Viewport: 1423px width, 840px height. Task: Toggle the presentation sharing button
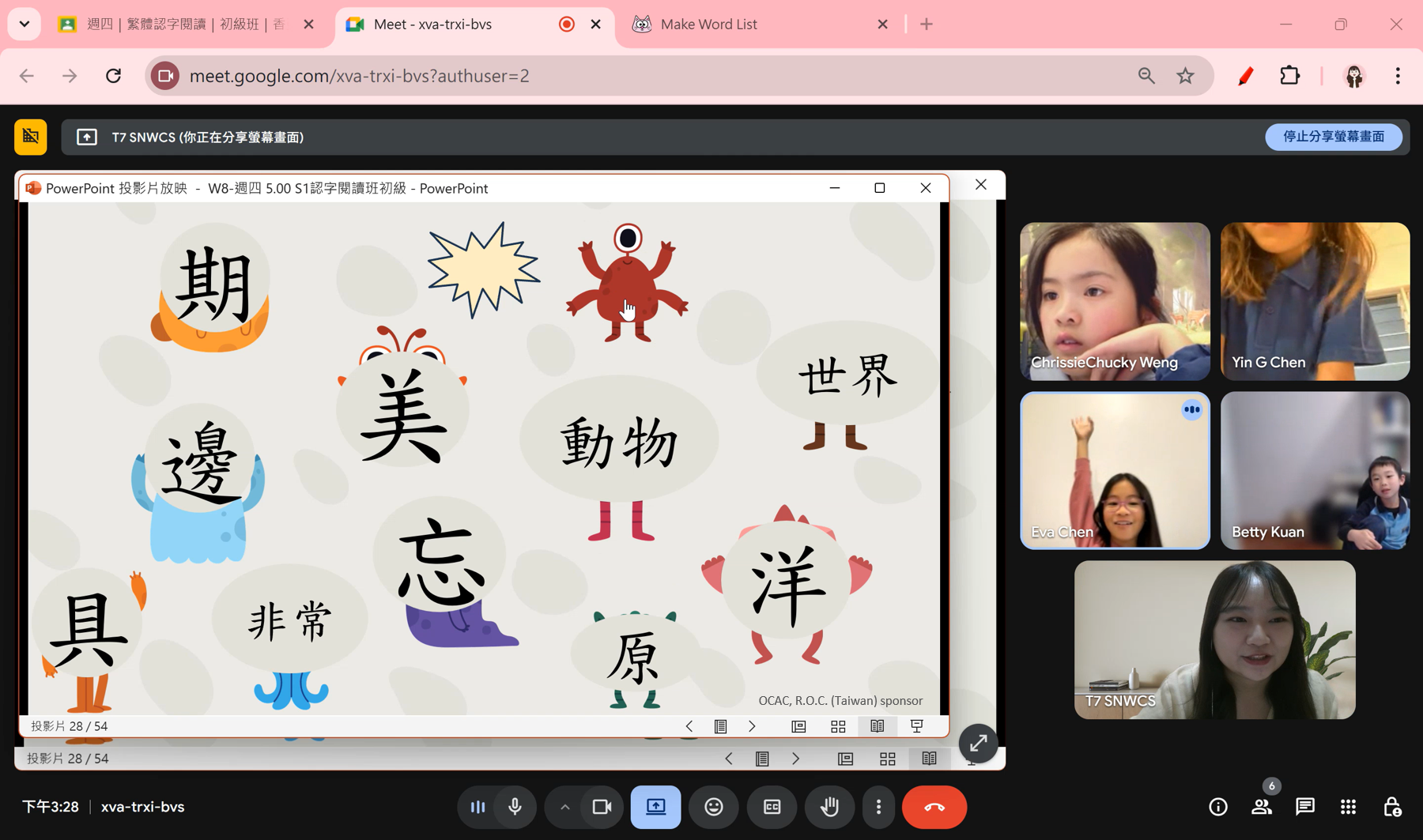(655, 807)
